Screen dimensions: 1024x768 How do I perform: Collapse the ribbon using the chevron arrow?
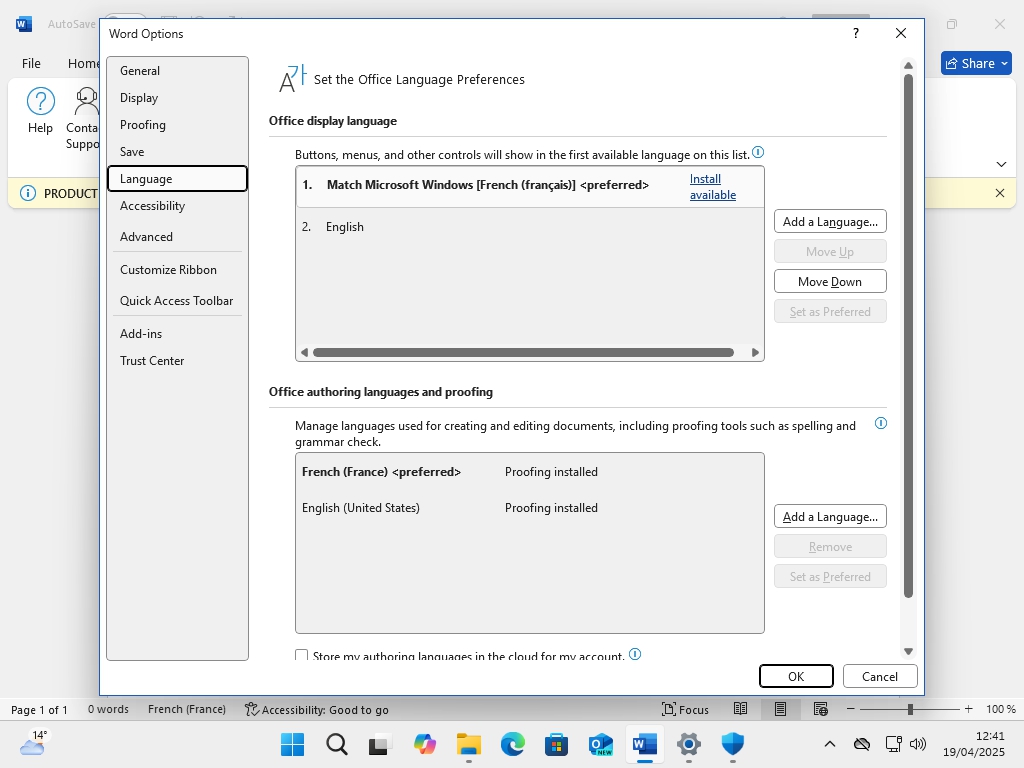pyautogui.click(x=1001, y=164)
